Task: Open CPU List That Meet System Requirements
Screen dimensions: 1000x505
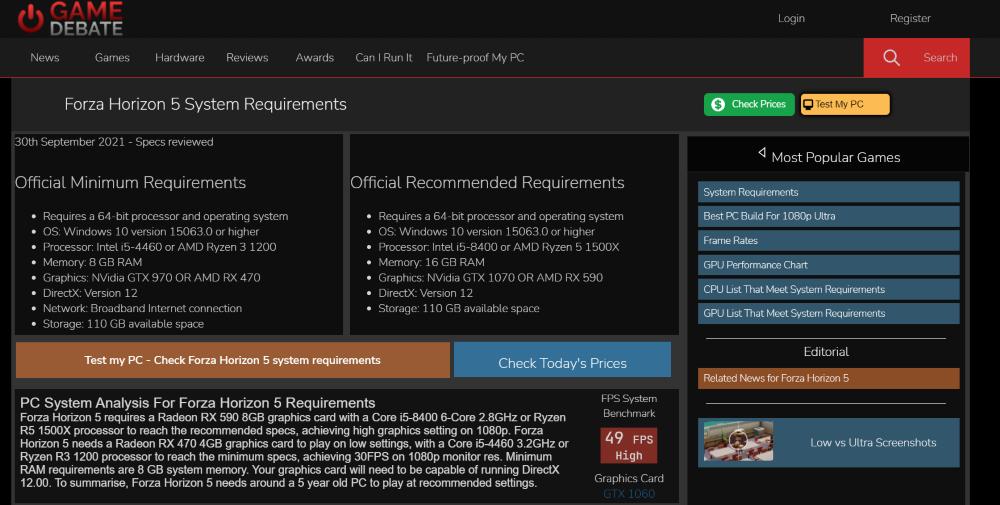Action: pos(828,289)
